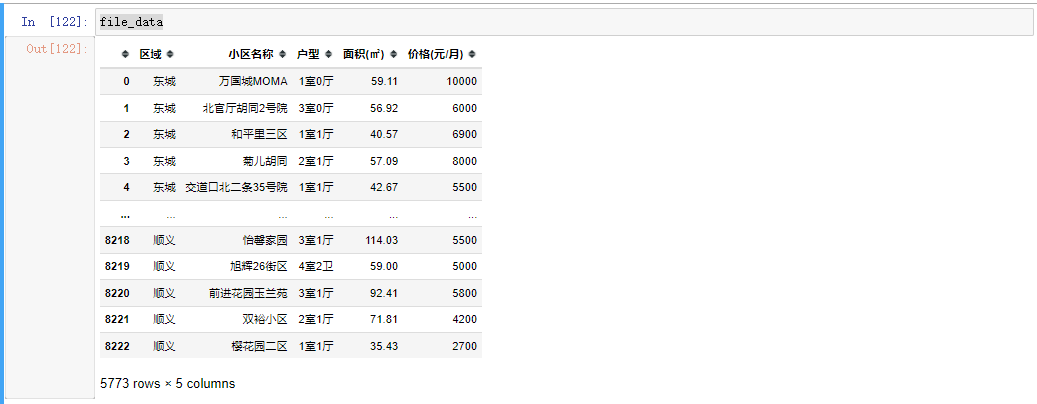Click area value 42.67
Image resolution: width=1037 pixels, height=404 pixels.
point(384,187)
